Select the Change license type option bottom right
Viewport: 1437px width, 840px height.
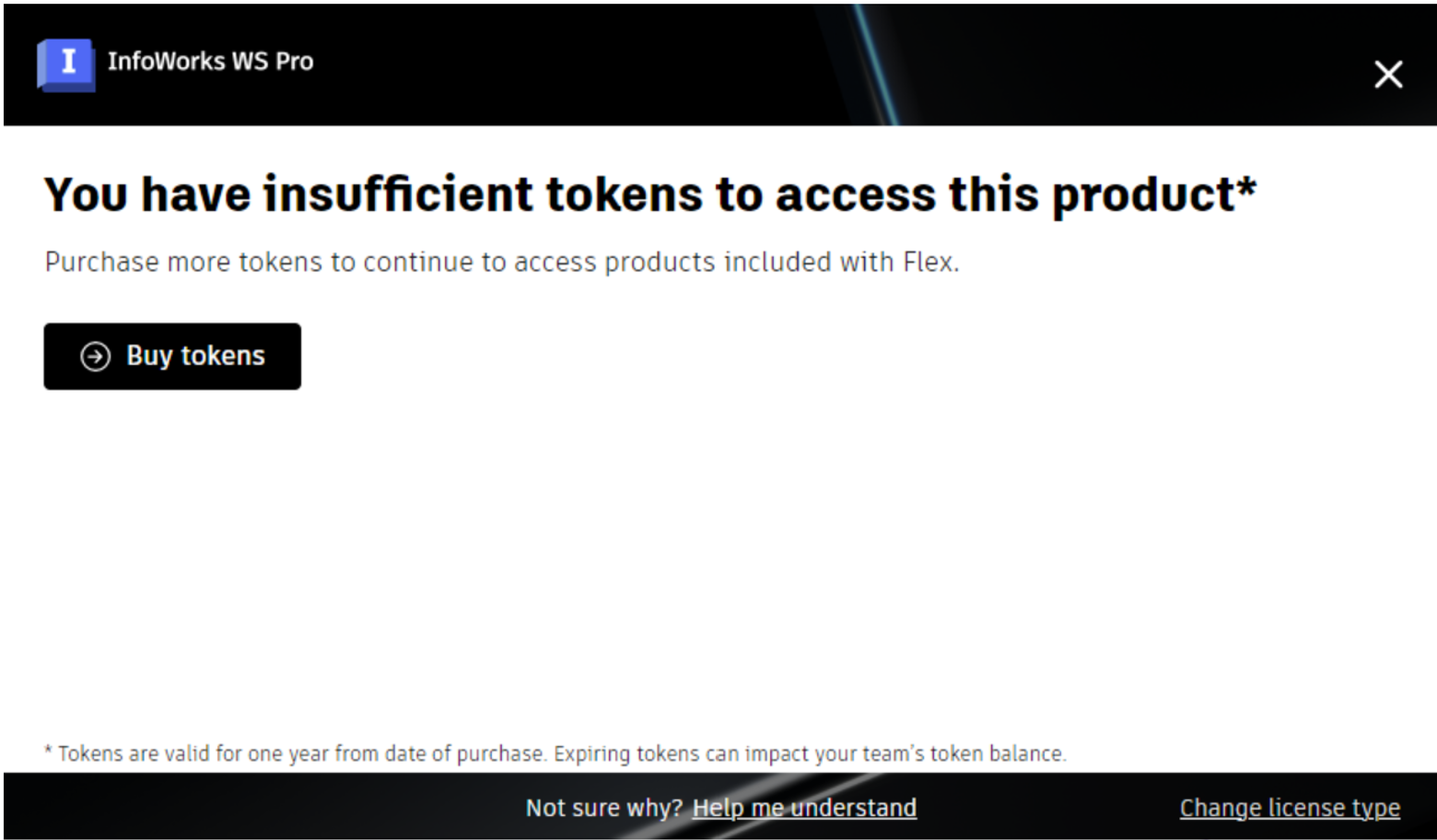coord(1289,807)
